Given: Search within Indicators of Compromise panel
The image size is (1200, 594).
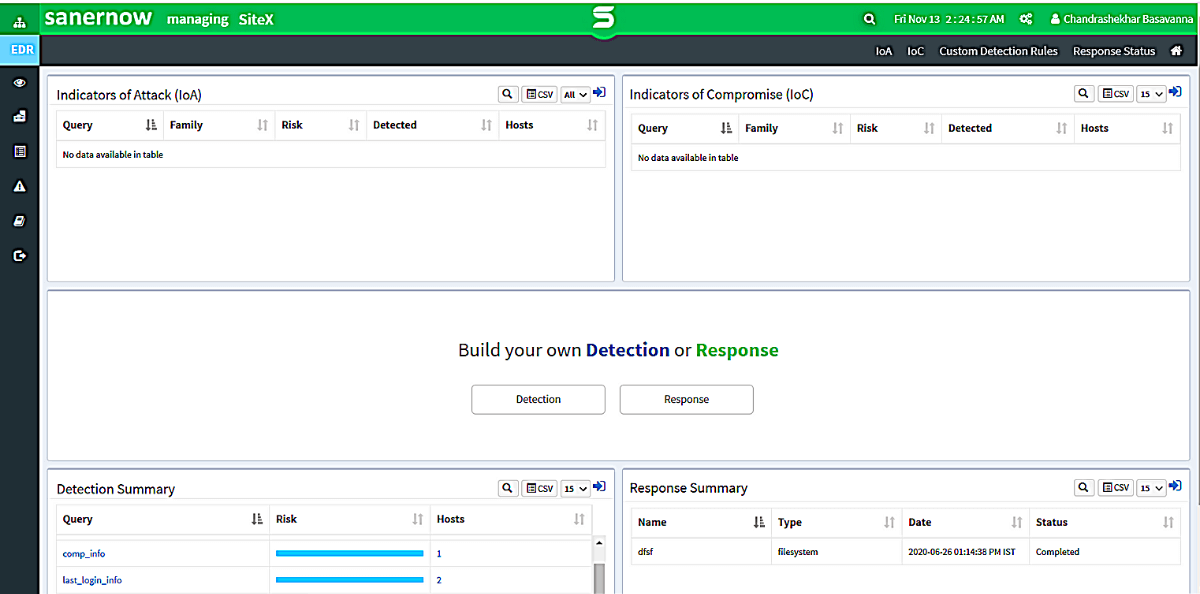Looking at the screenshot, I should (1084, 93).
